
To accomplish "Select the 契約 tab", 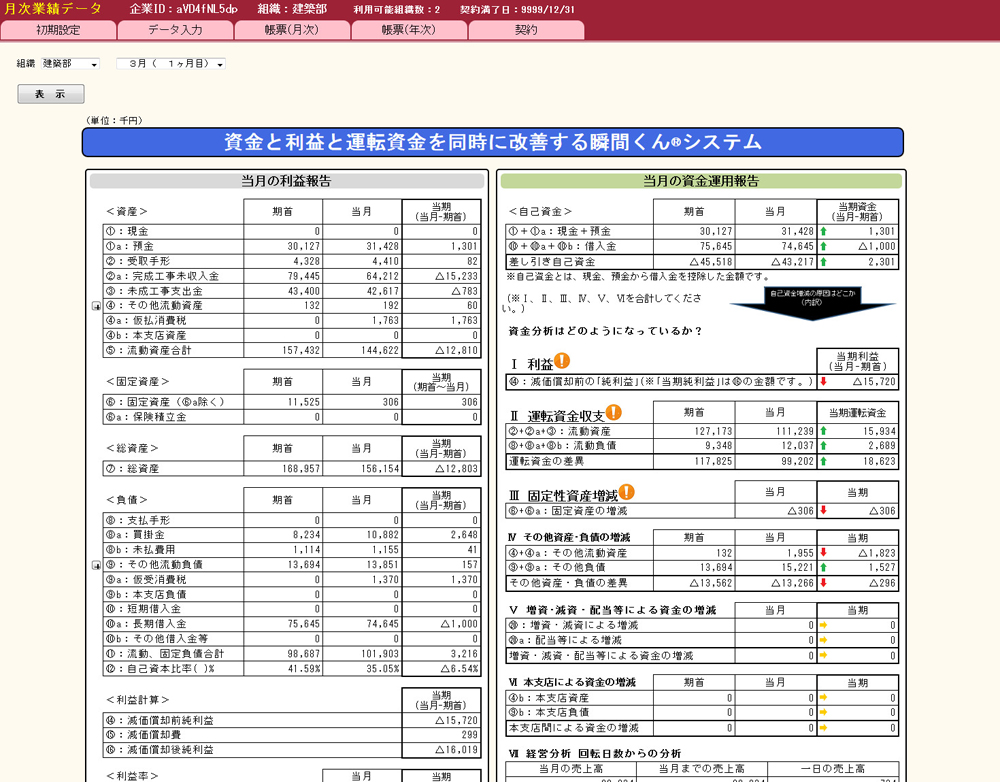I will pos(526,30).
